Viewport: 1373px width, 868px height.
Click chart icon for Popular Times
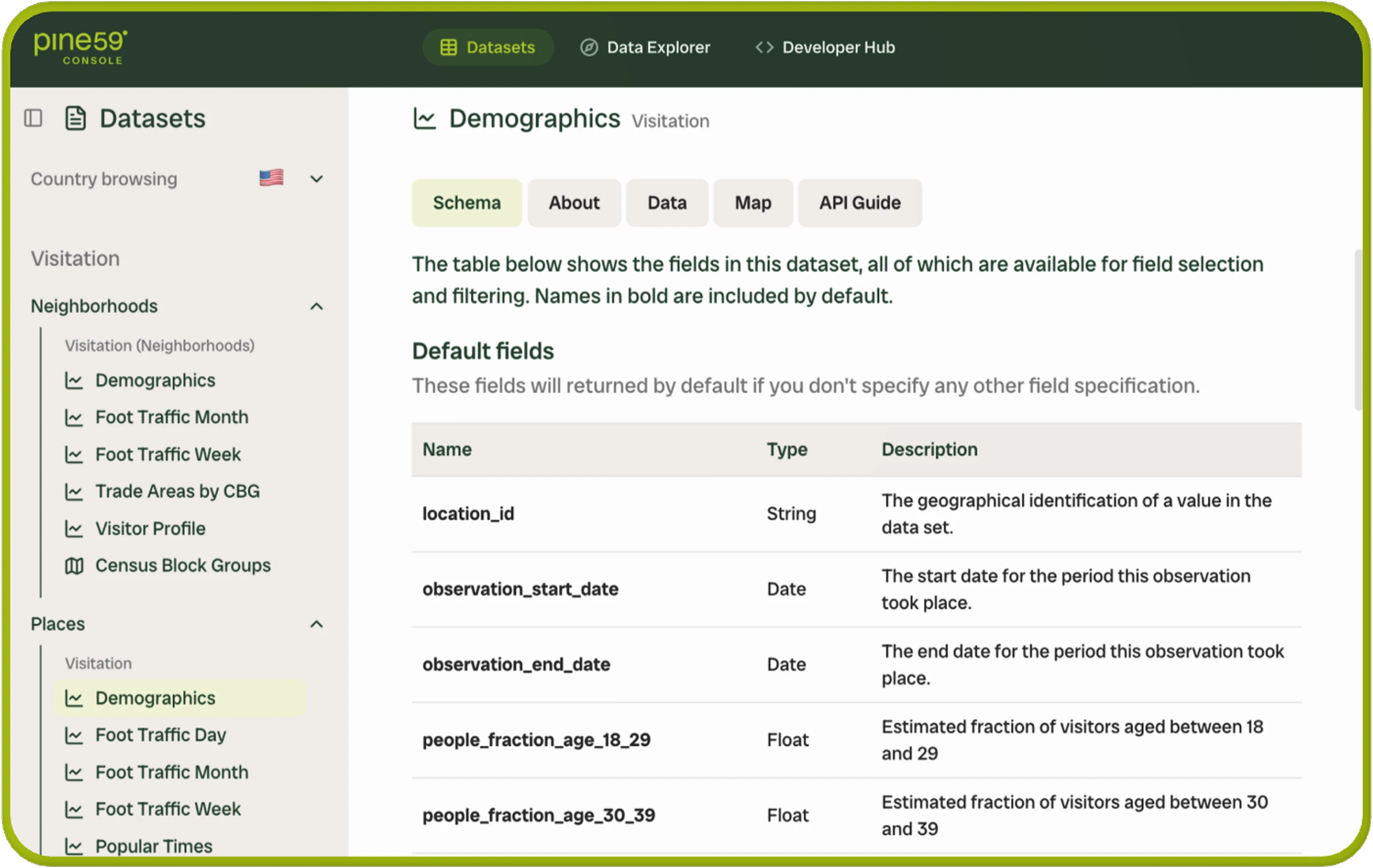[x=73, y=846]
